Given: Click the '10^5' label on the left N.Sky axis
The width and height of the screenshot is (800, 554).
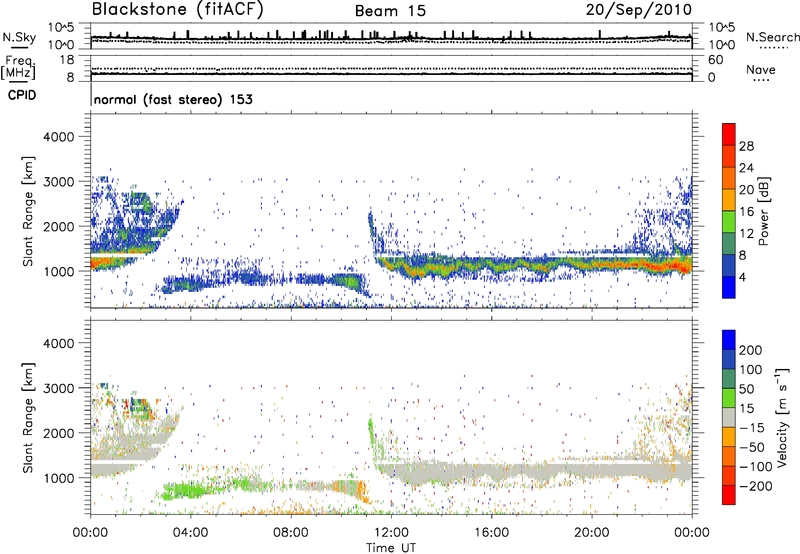Looking at the screenshot, I should tap(61, 28).
